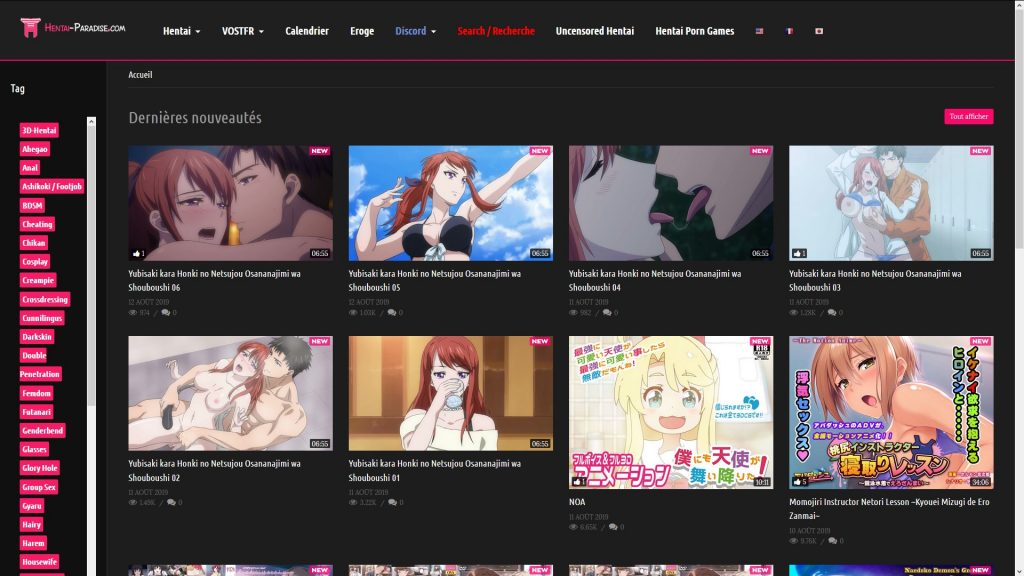Click the views eye icon under Shouboushi 06
Screen dimensions: 1024x576
click(x=133, y=312)
